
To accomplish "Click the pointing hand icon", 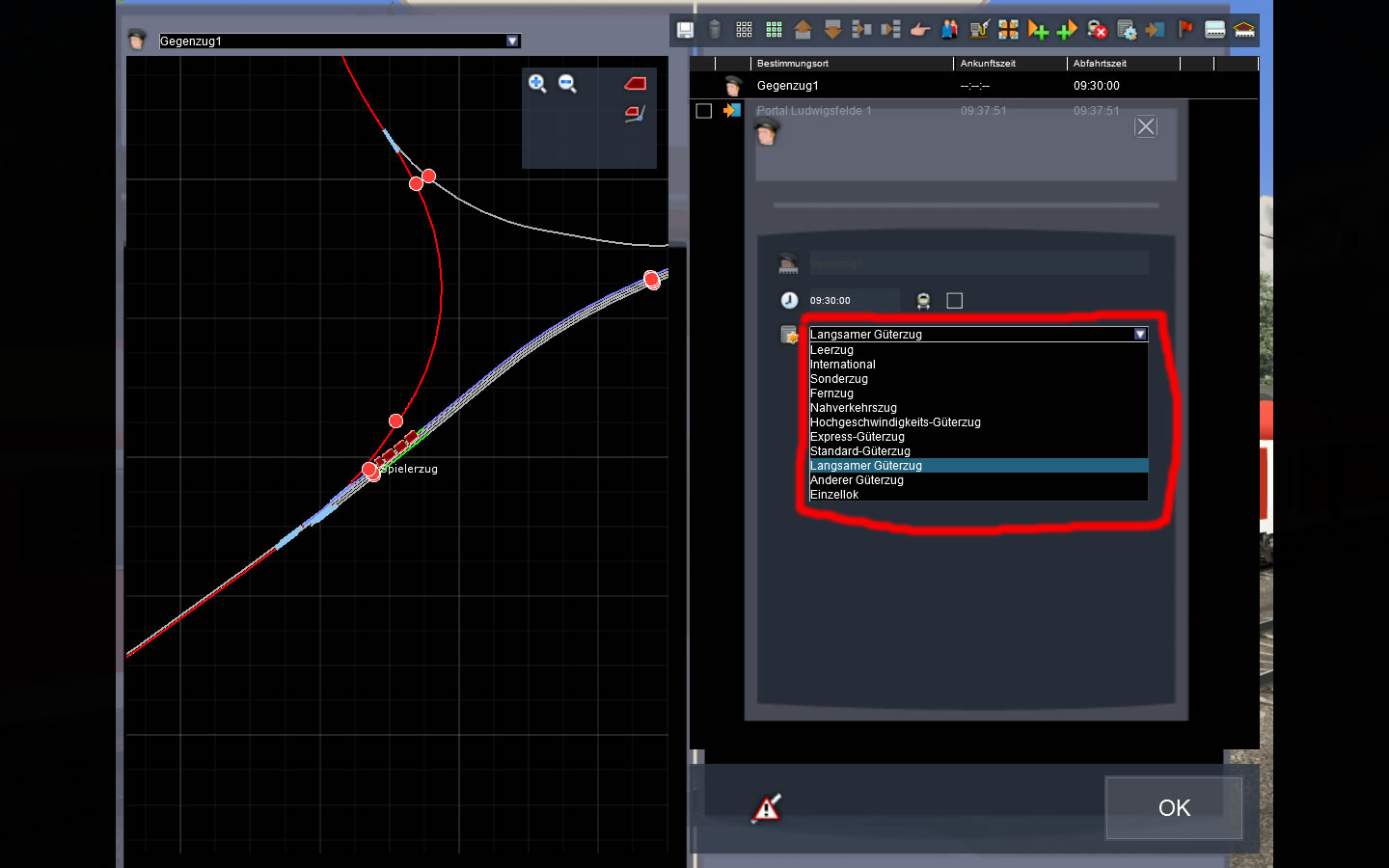I will [x=920, y=30].
